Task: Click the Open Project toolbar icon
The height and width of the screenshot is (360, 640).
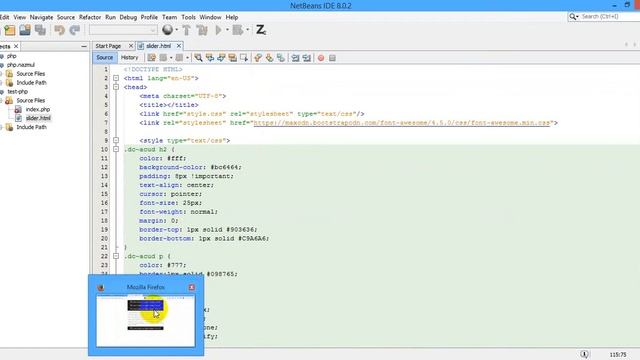Action: click(25, 30)
